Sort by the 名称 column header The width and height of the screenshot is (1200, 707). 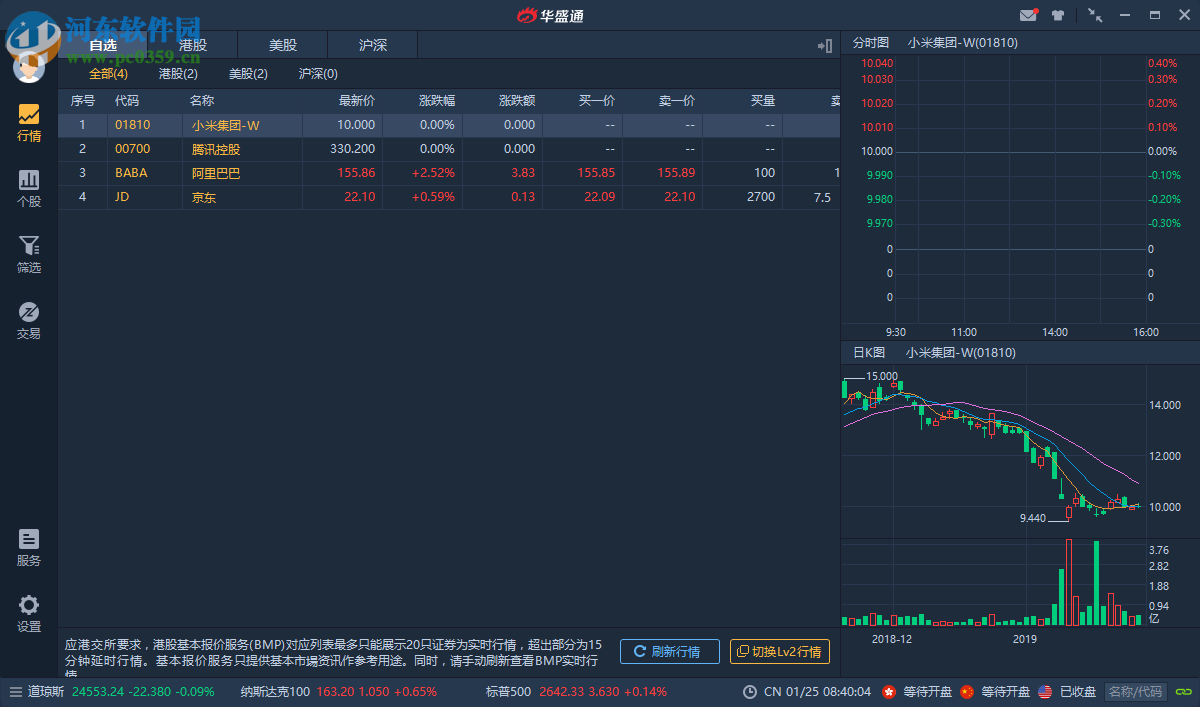click(x=202, y=101)
